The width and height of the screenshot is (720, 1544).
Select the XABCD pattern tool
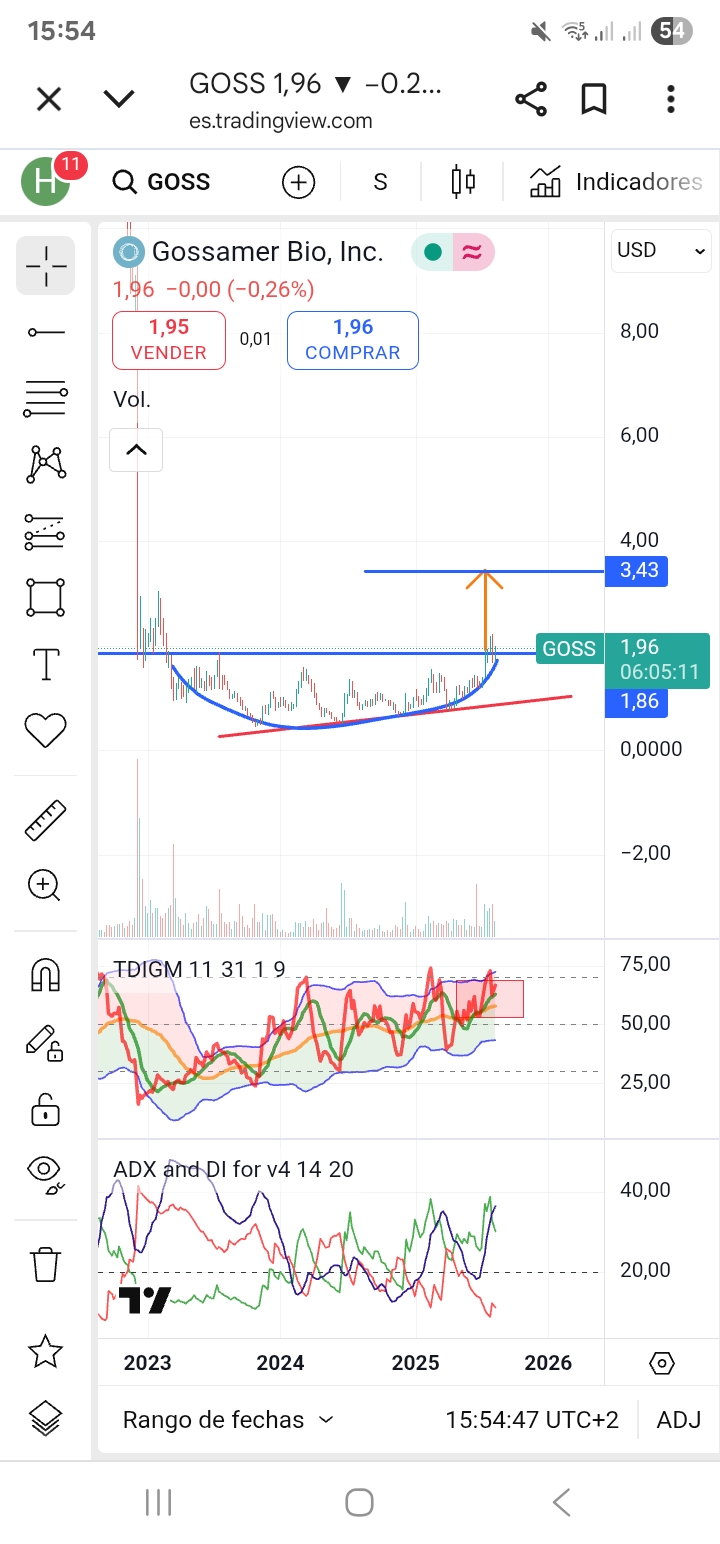click(x=45, y=464)
